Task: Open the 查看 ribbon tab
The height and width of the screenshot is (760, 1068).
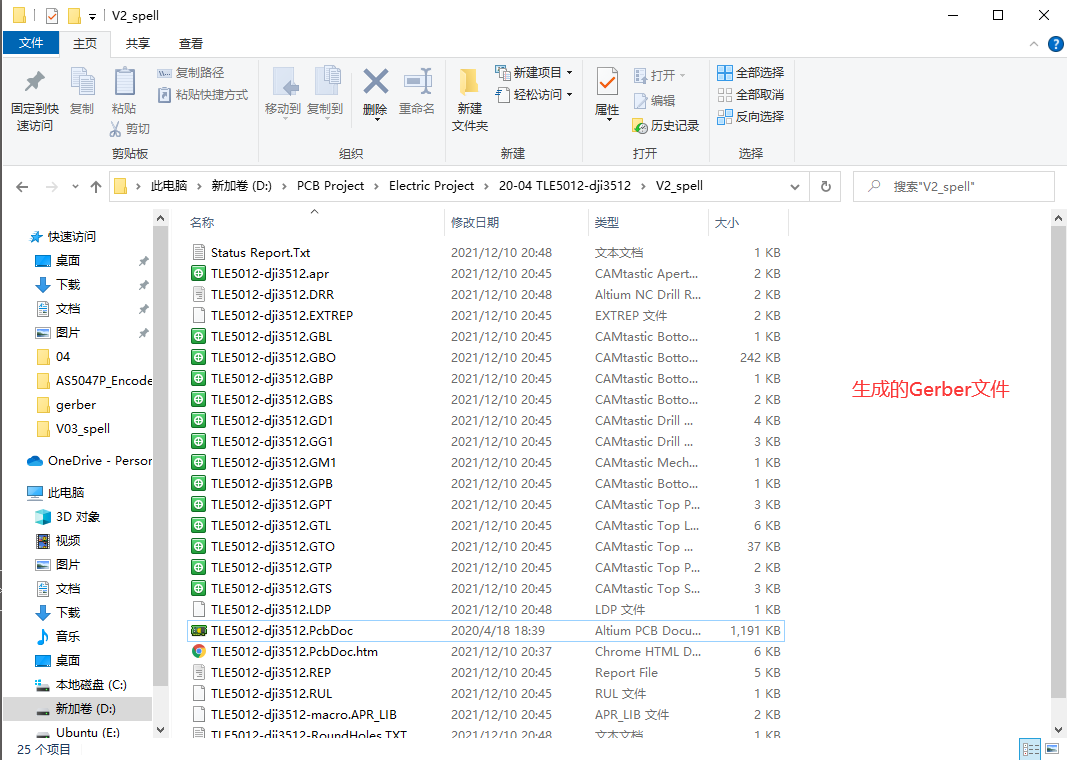Action: tap(190, 43)
